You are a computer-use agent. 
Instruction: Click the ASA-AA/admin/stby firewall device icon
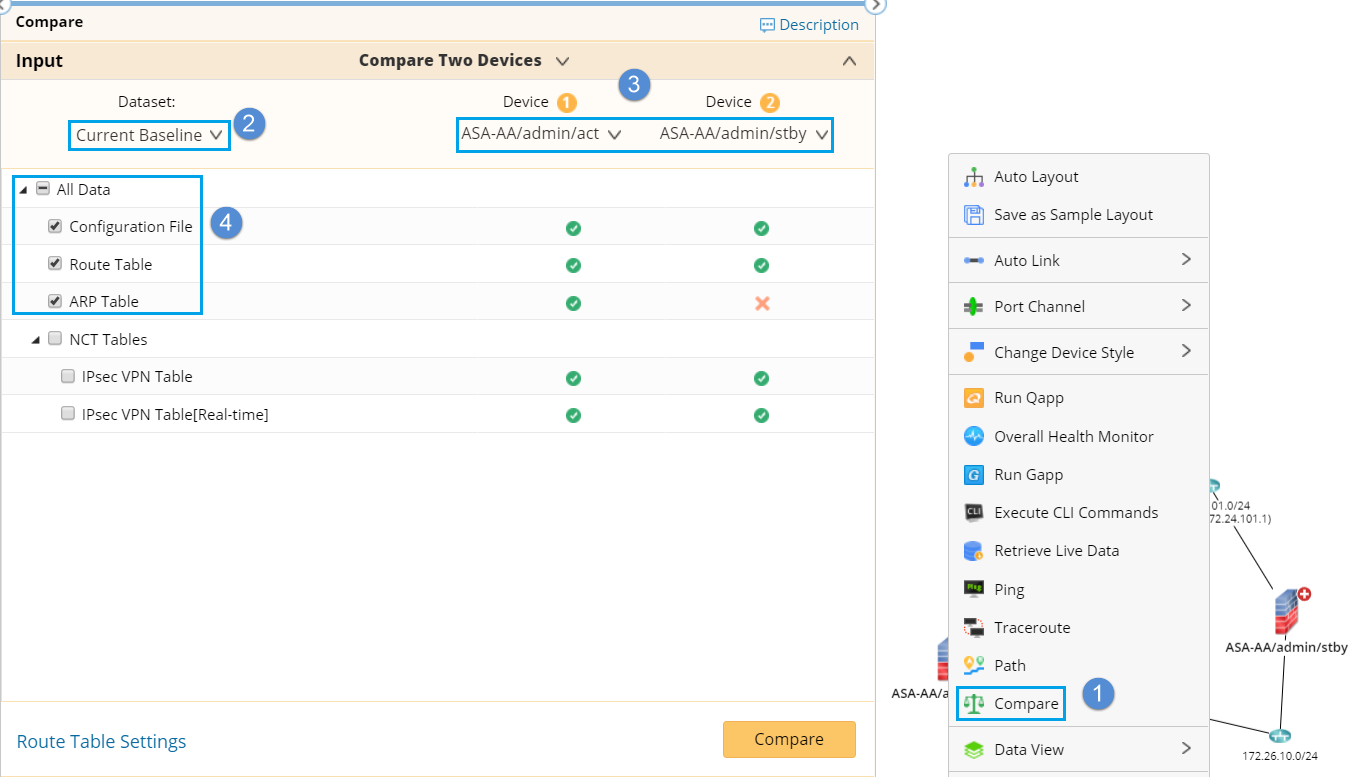pyautogui.click(x=1286, y=610)
